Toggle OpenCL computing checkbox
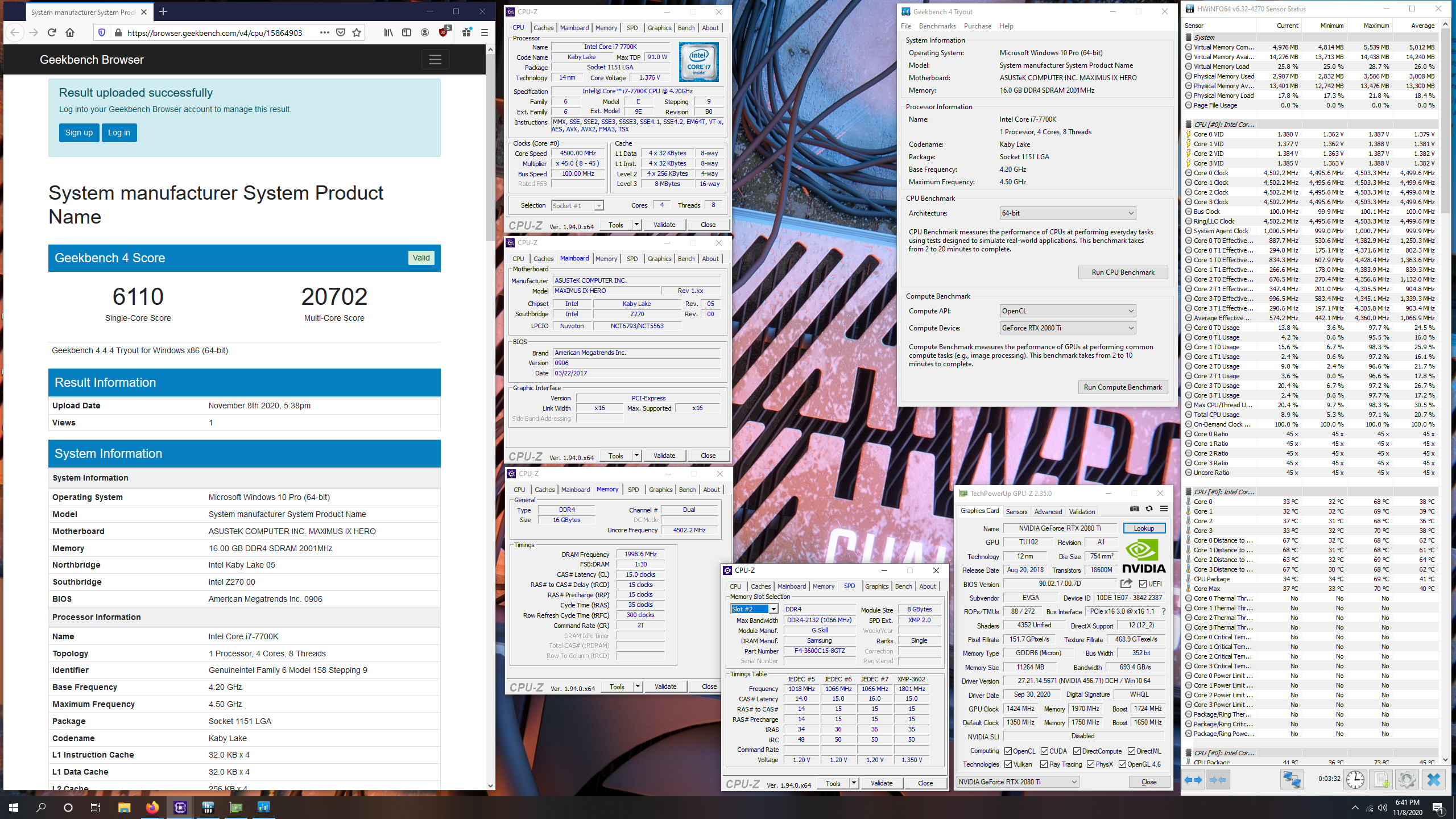1456x819 pixels. [x=1008, y=751]
